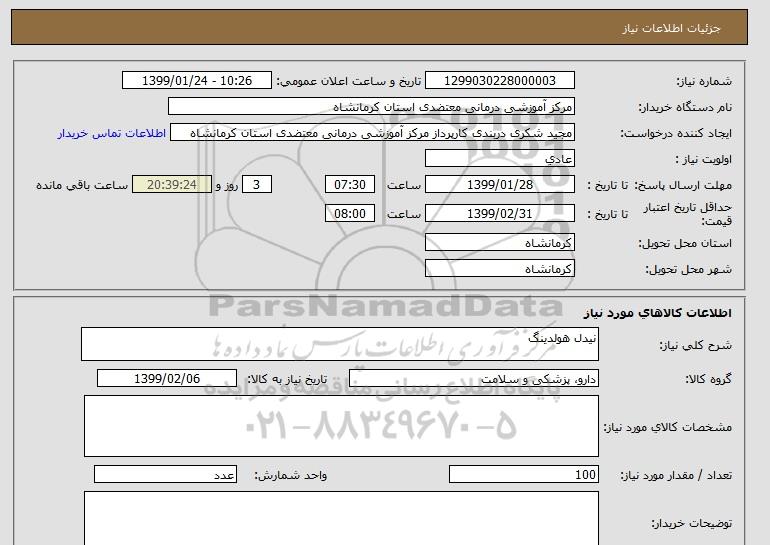Image resolution: width=770 pixels, height=545 pixels.
Task: Click the label اولویت نیاز
Action: tap(704, 159)
